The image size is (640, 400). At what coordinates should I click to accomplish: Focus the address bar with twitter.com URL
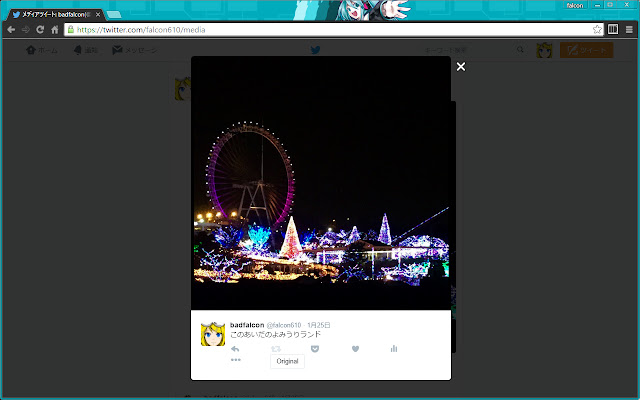[x=333, y=29]
